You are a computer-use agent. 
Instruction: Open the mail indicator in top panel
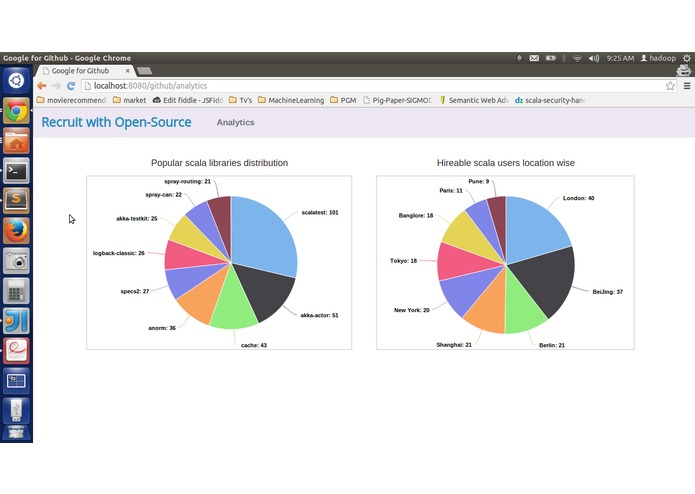click(x=534, y=58)
